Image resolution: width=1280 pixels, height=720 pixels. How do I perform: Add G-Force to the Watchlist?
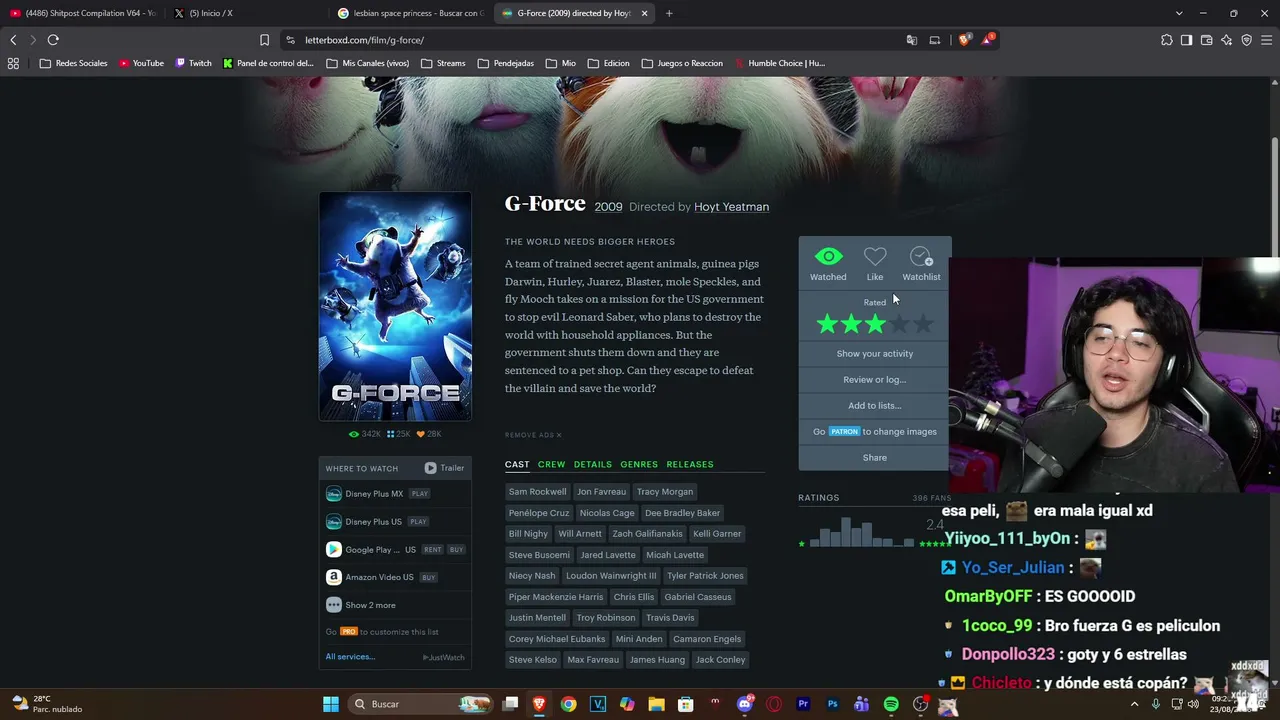pos(921,257)
